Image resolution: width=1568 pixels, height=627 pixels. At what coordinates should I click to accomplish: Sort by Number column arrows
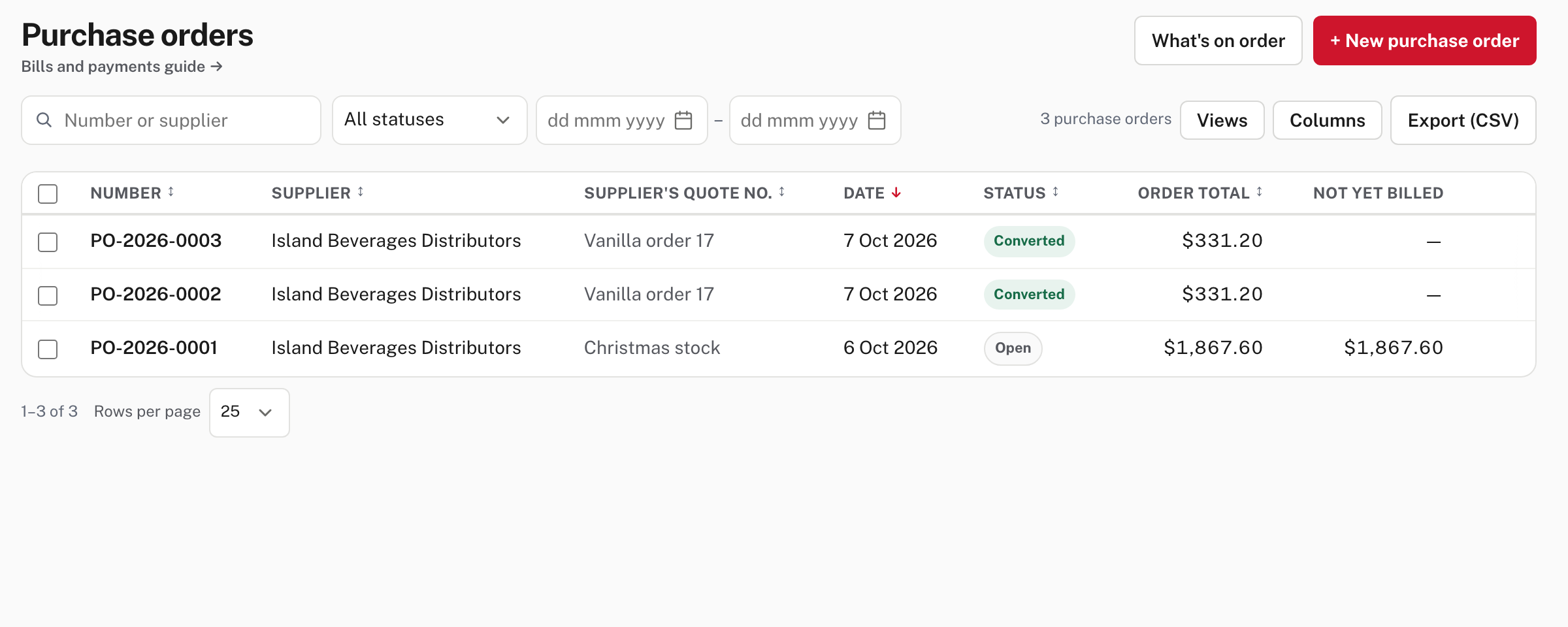(171, 192)
